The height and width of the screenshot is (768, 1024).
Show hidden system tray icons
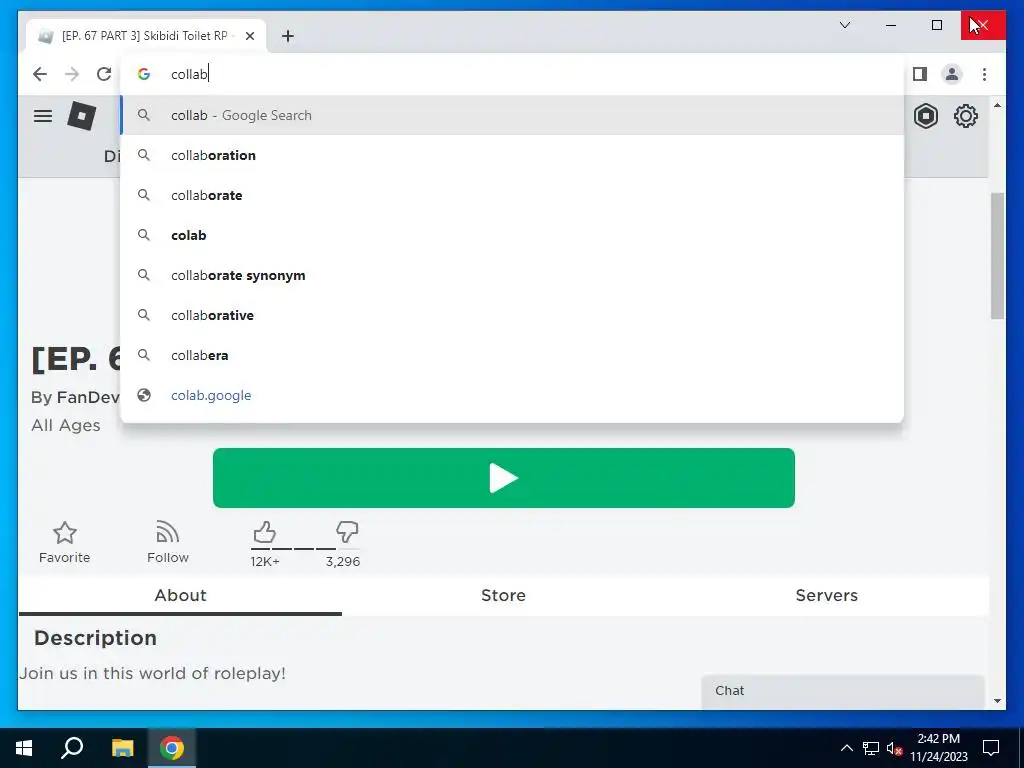coord(846,748)
